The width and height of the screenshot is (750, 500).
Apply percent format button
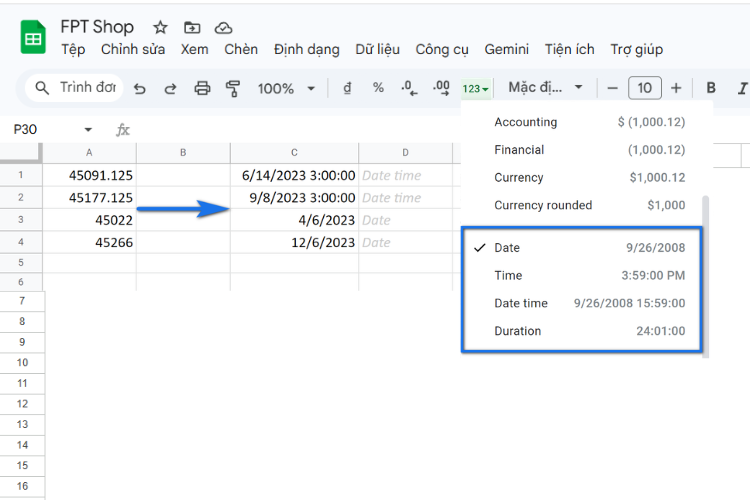pos(378,88)
